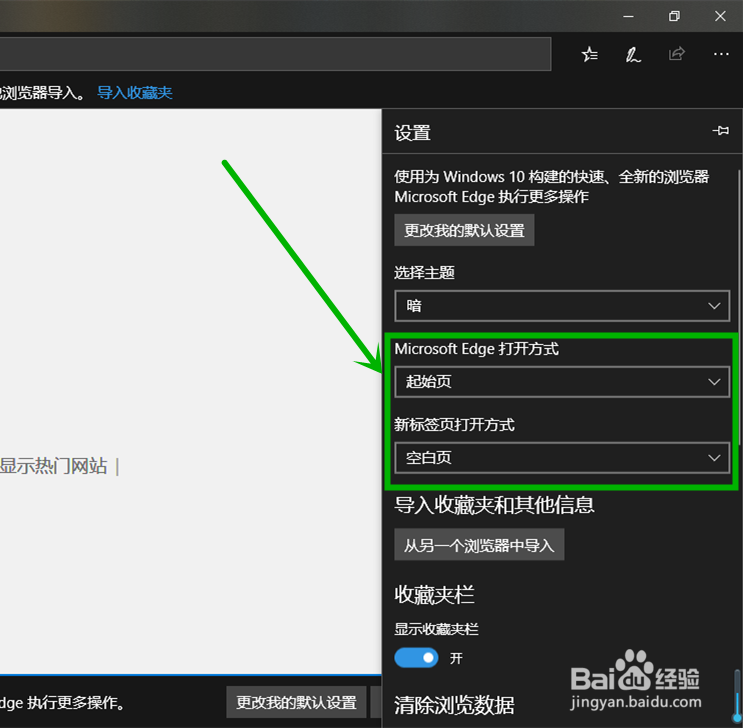
Task: Click the 导入收藏夹 link
Action: 135,92
